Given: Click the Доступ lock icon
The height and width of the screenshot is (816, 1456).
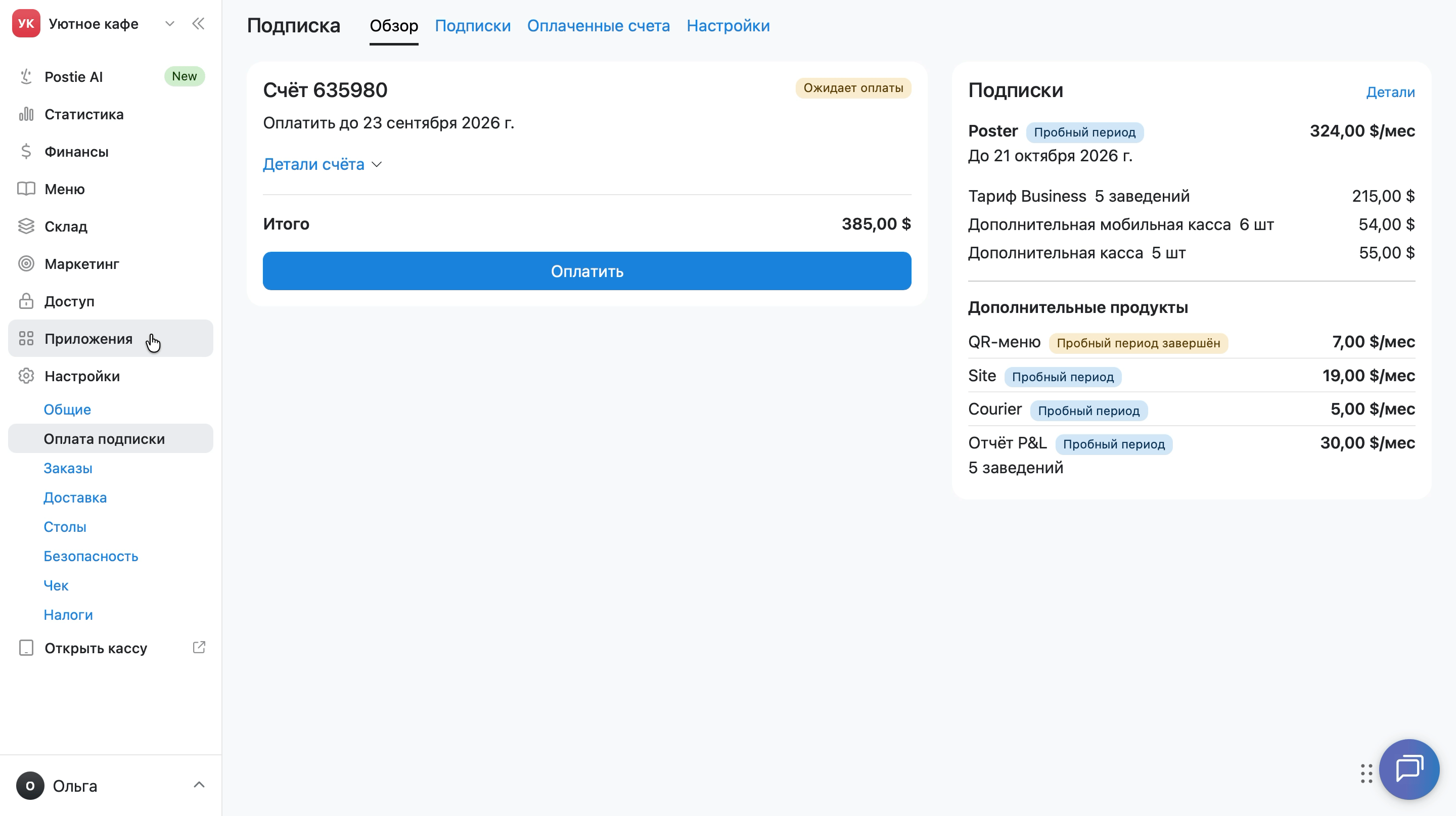Looking at the screenshot, I should (x=26, y=301).
